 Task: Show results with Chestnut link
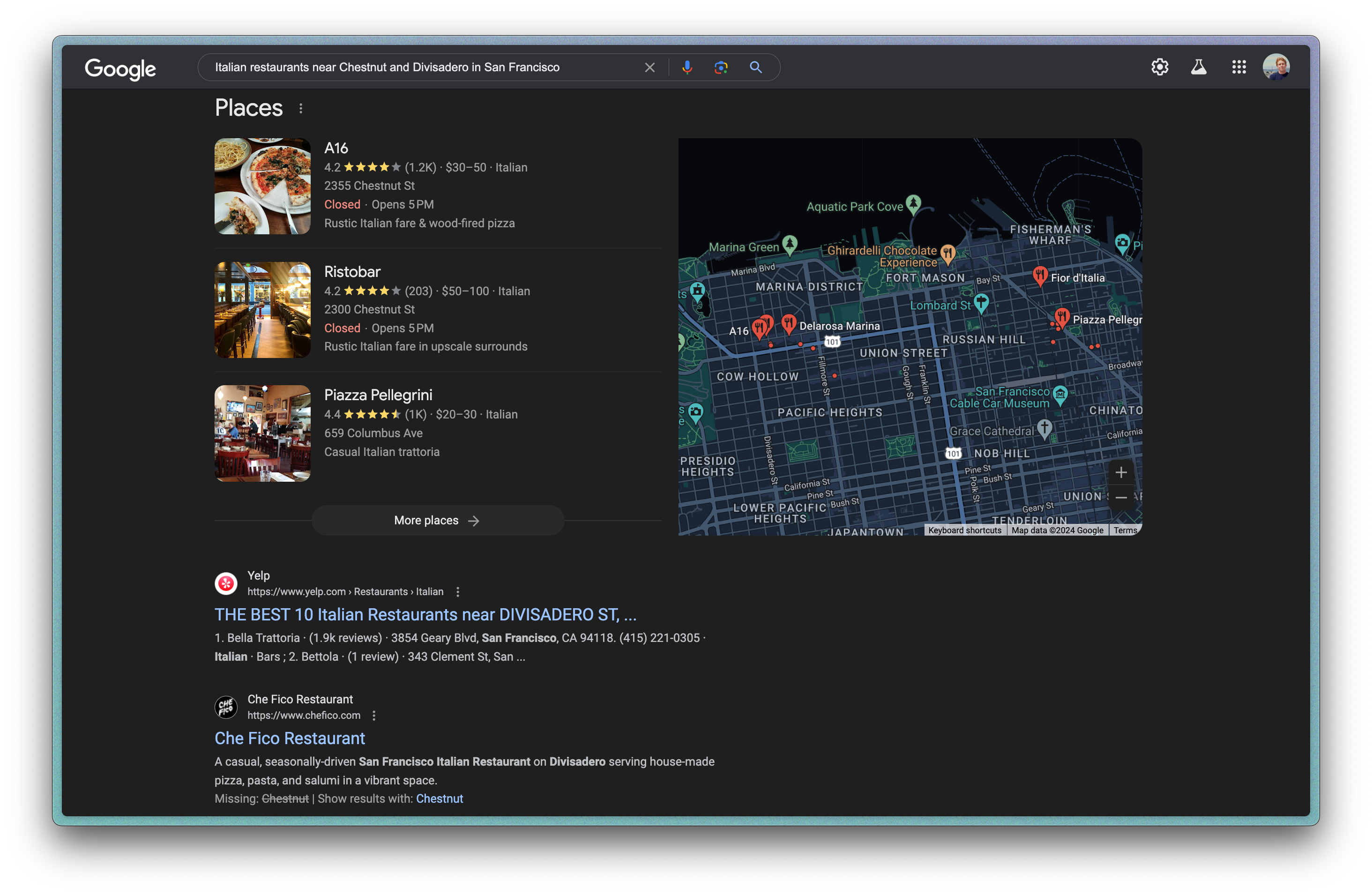[439, 799]
